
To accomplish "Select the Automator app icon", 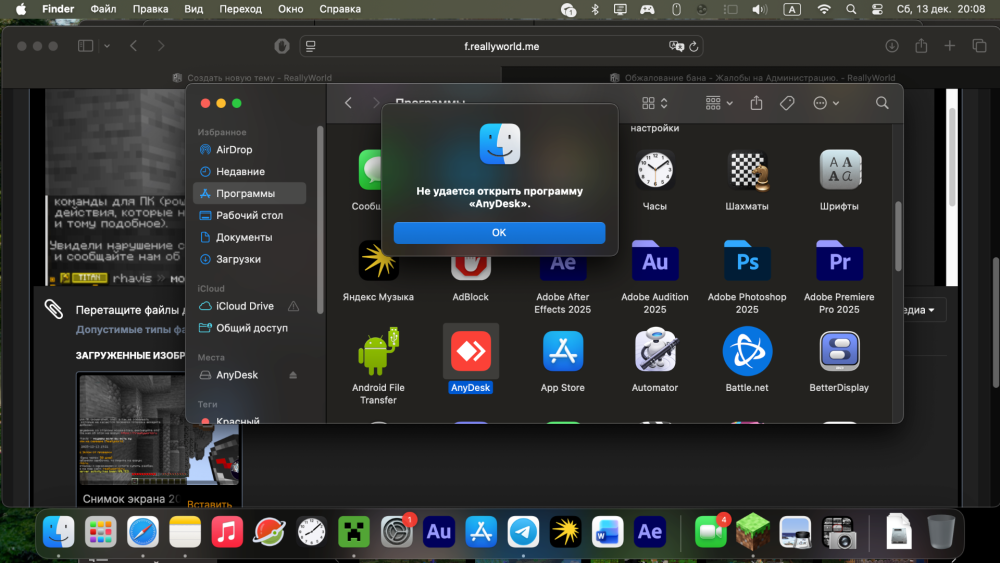I will pos(654,349).
